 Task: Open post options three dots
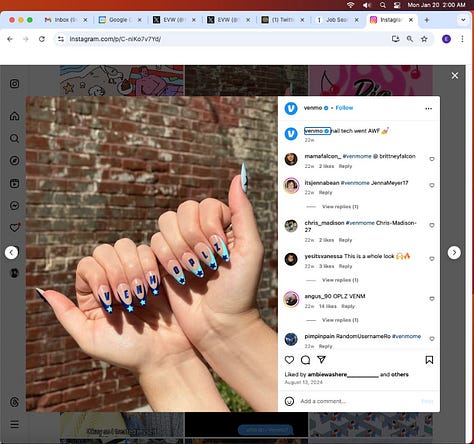429,108
